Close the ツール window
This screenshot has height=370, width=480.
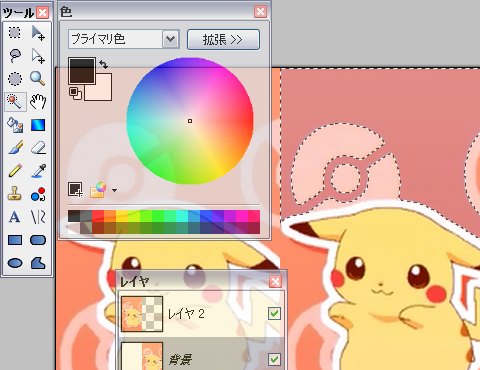click(43, 13)
